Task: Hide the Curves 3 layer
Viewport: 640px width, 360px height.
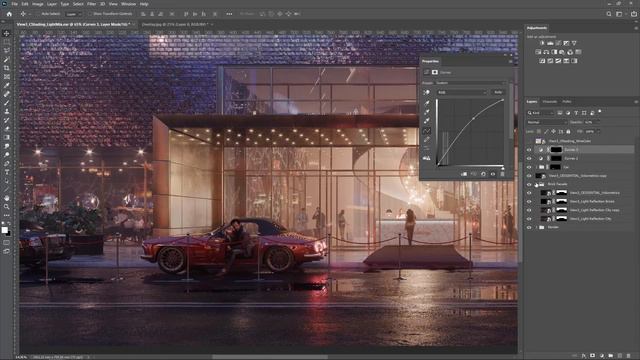Action: pos(529,150)
